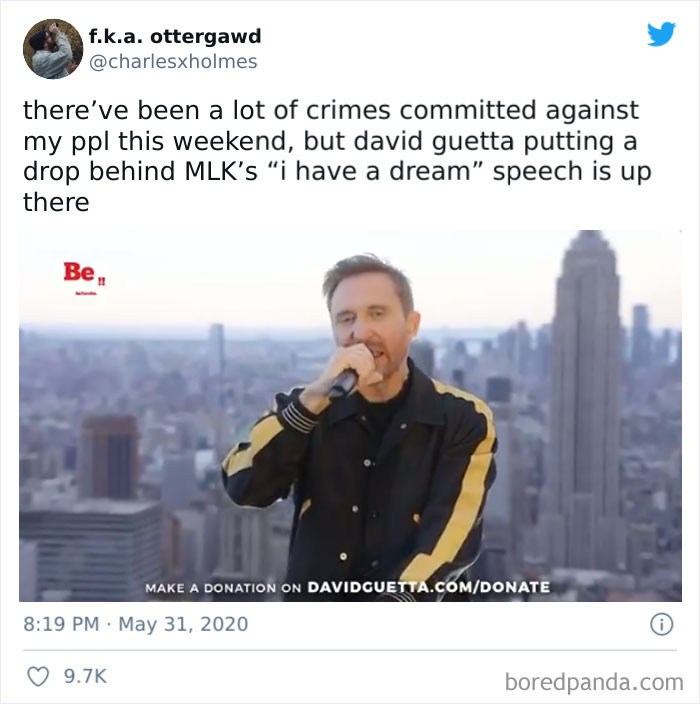
Task: Visit the @charlesxholmes handle link
Action: pyautogui.click(x=173, y=62)
